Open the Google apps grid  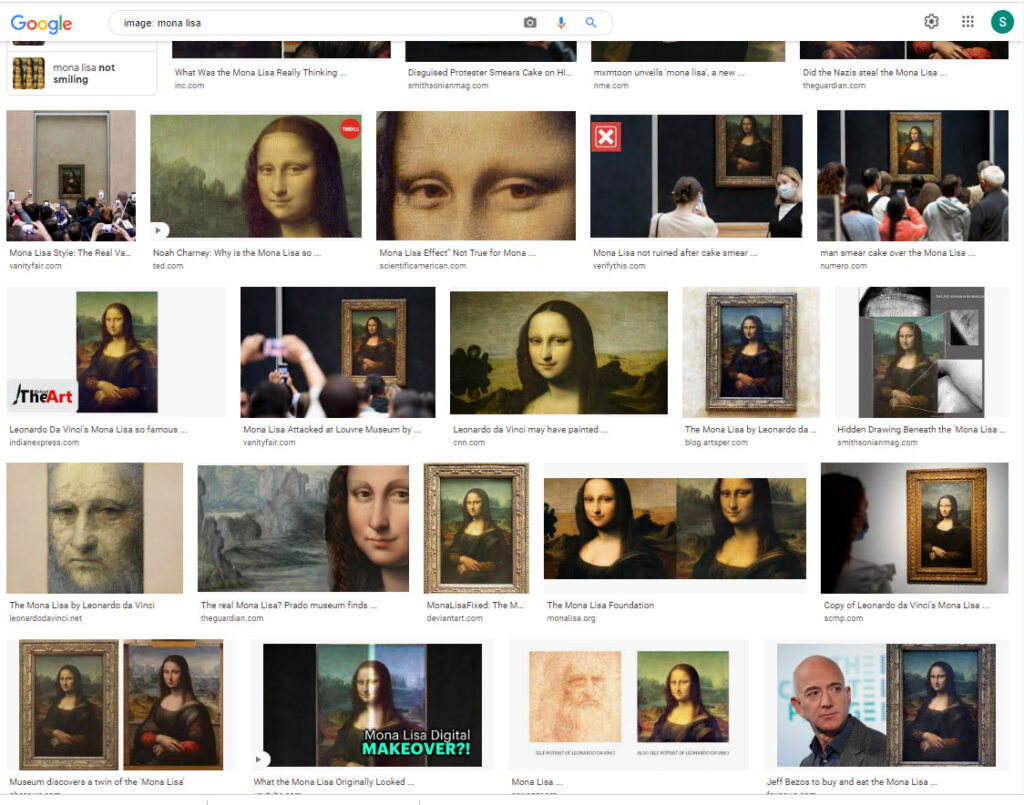click(x=967, y=22)
